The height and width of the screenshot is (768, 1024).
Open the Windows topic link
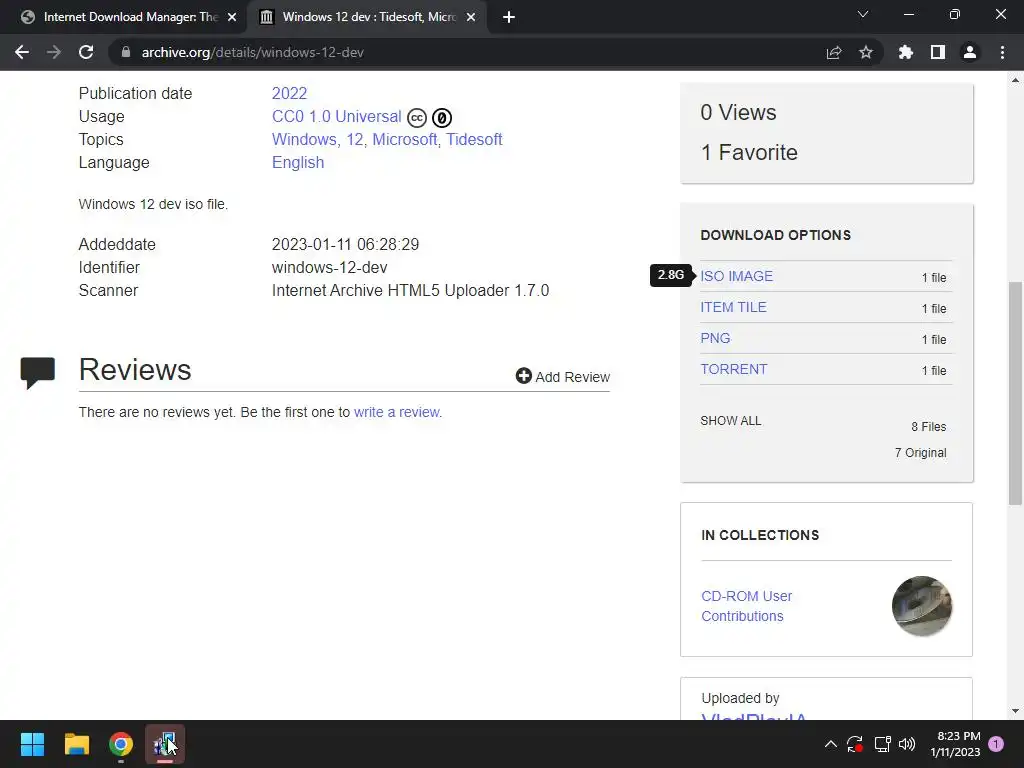click(304, 140)
